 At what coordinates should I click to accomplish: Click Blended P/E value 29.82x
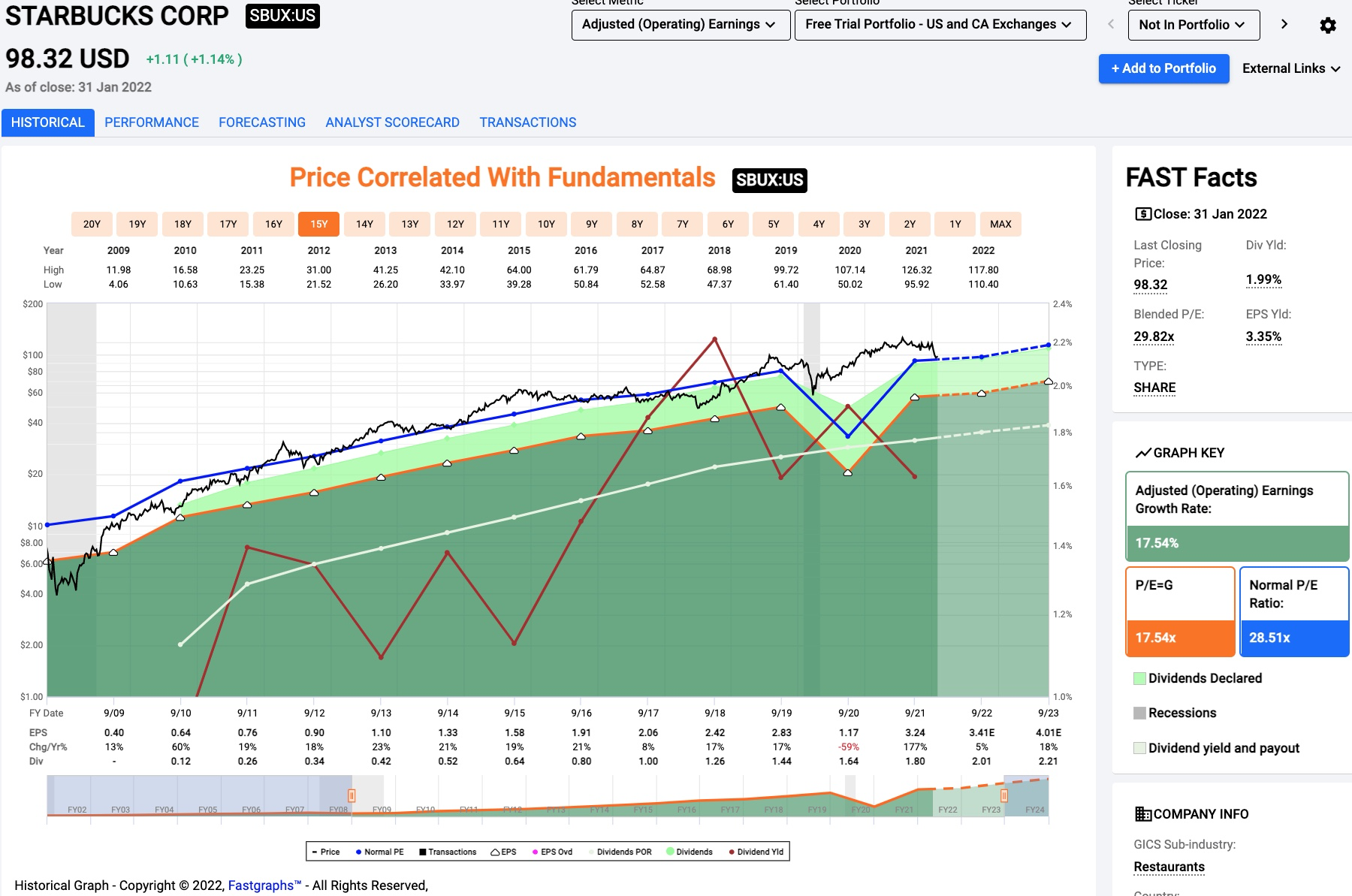(x=1154, y=336)
